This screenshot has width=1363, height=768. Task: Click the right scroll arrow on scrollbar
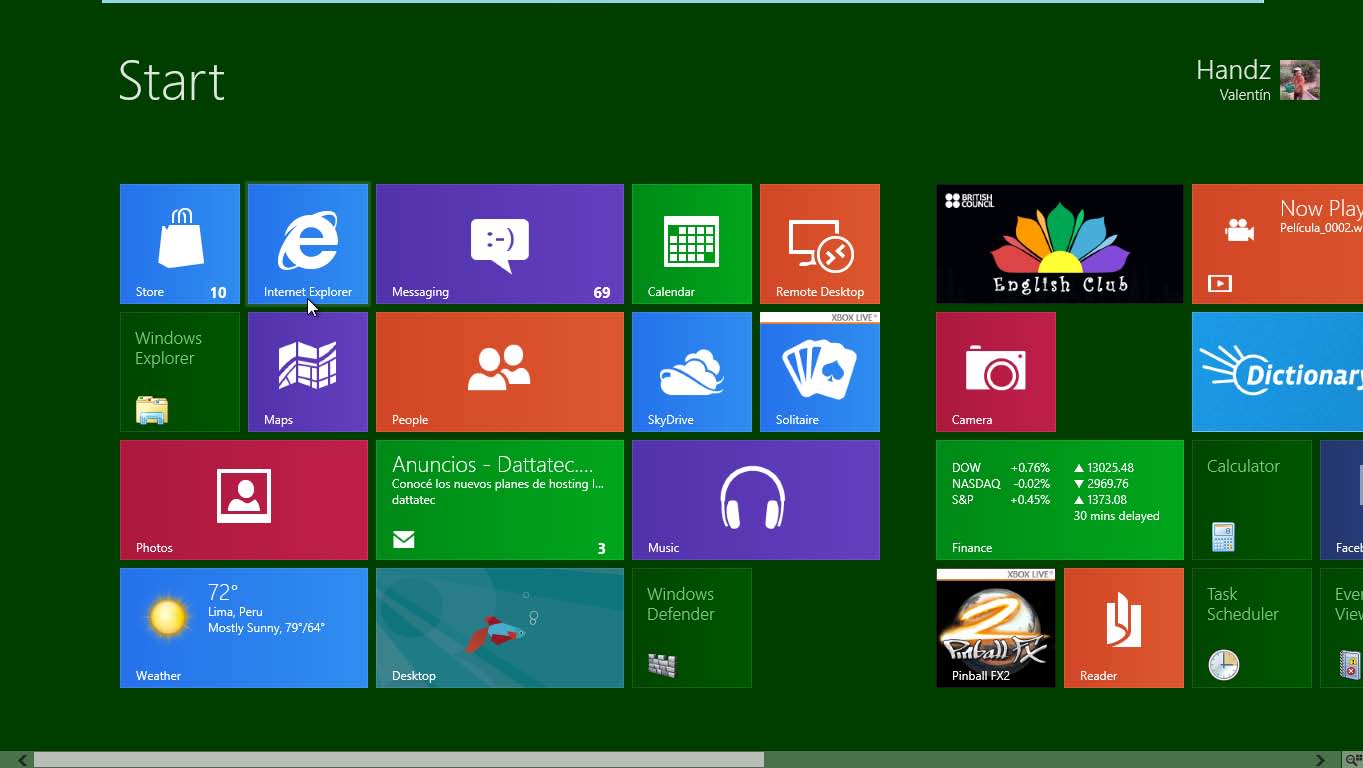tap(1320, 760)
